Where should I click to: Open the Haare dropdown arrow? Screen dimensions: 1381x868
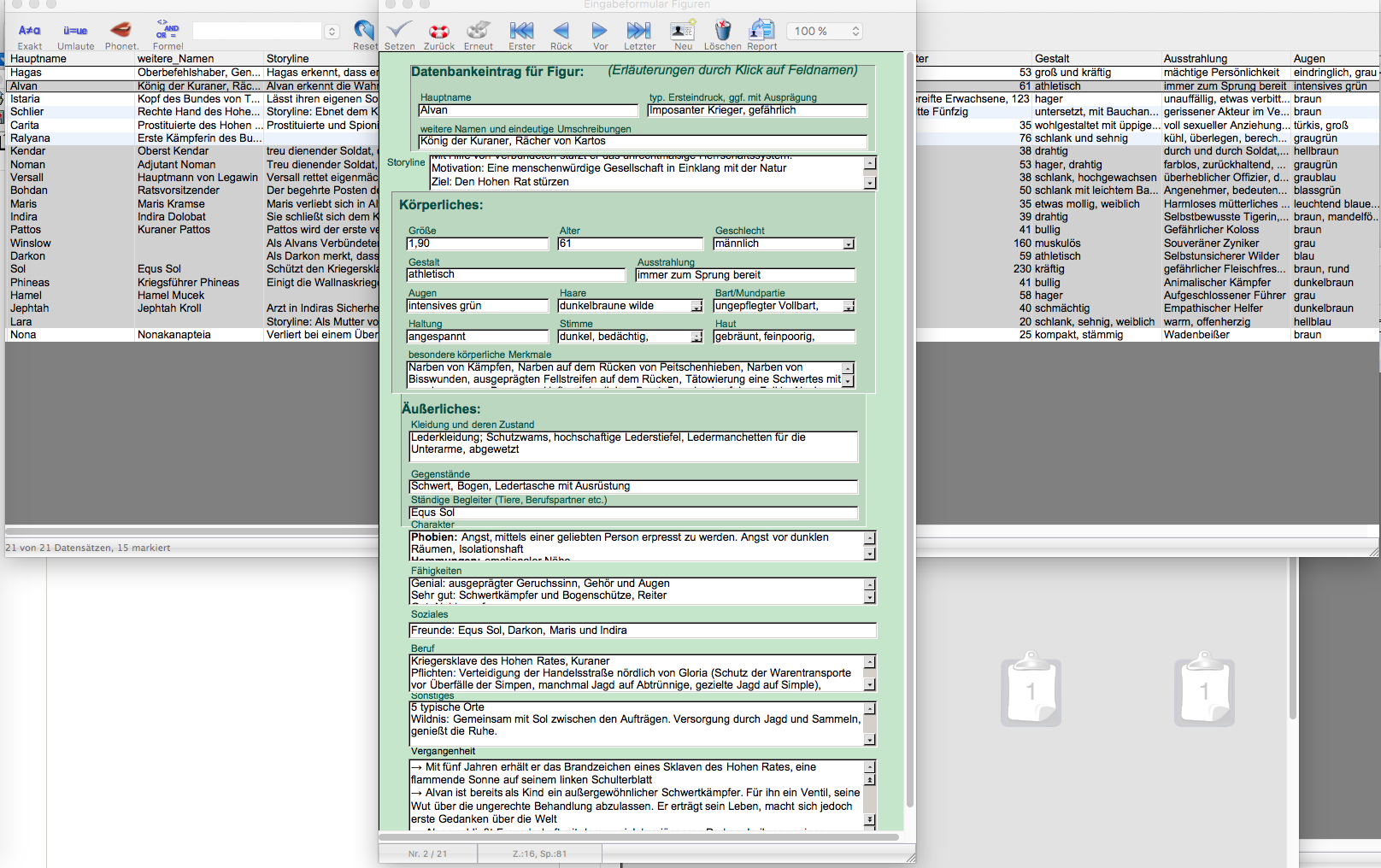tap(696, 306)
